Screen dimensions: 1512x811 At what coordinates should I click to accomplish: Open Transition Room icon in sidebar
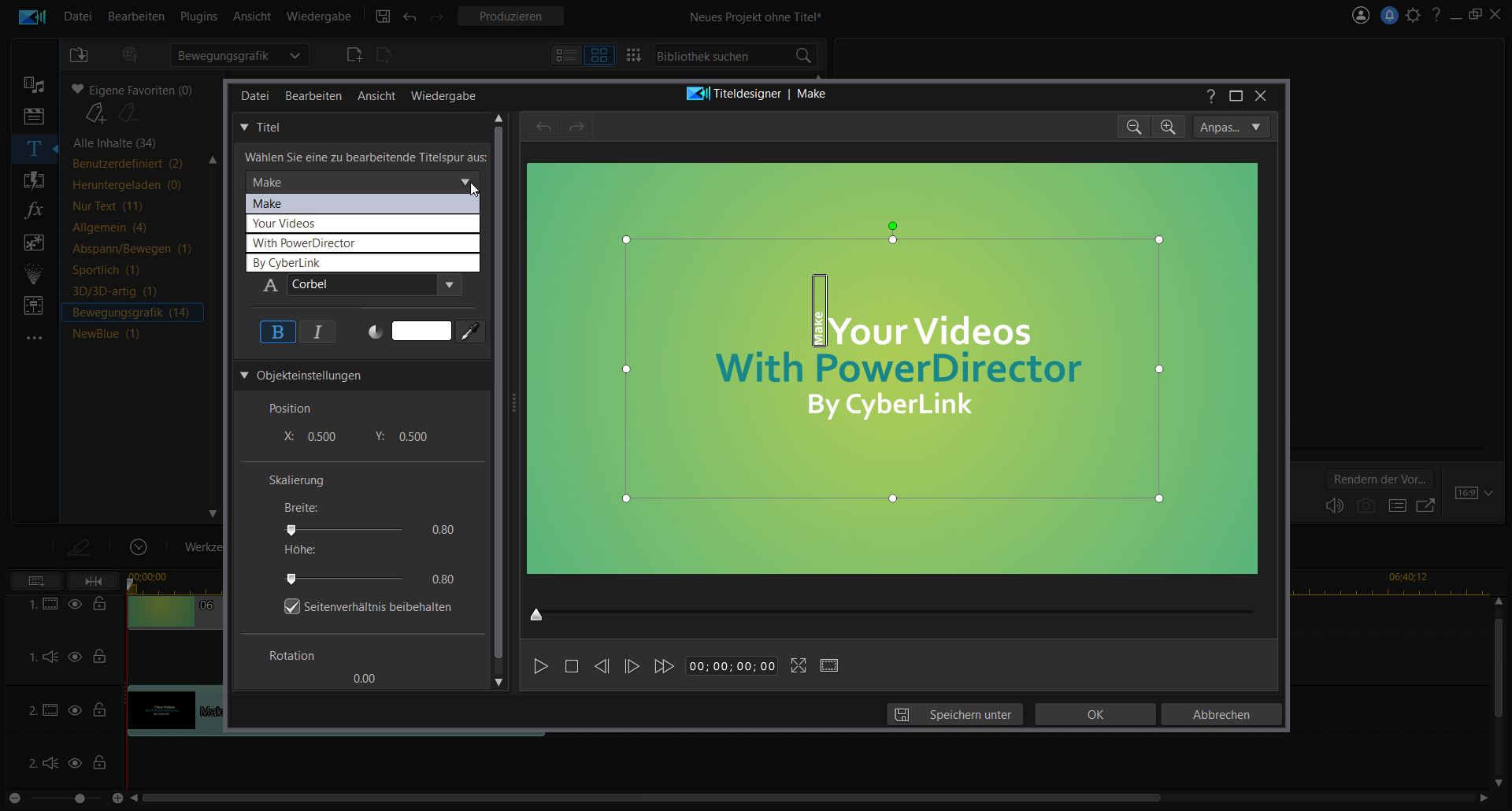(34, 180)
